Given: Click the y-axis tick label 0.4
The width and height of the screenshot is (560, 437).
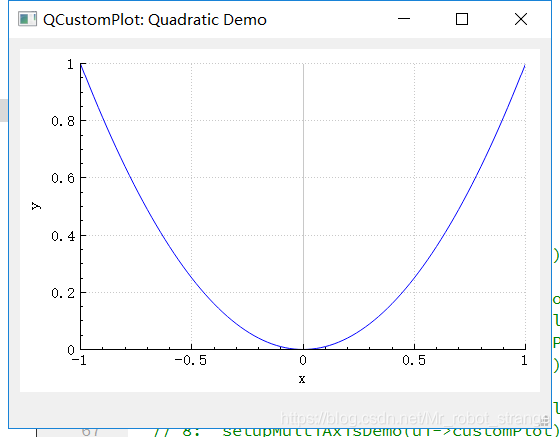Looking at the screenshot, I should tap(63, 236).
